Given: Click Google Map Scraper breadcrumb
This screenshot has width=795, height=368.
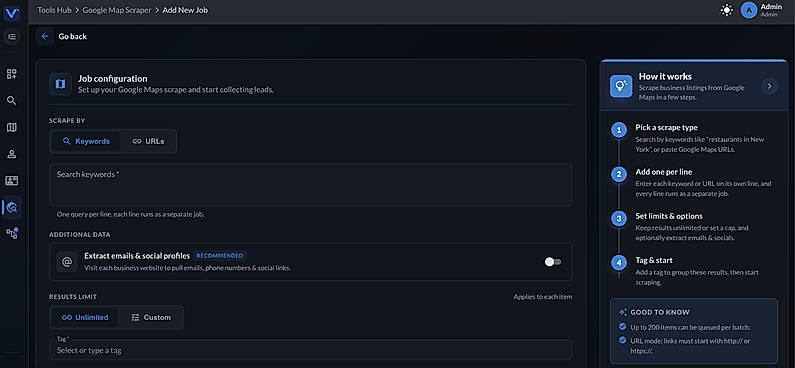Looking at the screenshot, I should click(117, 10).
